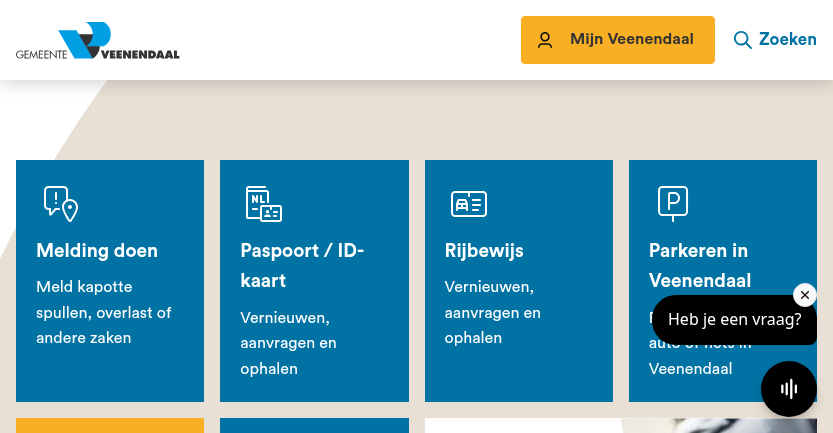Click the passport and ID card icon
The width and height of the screenshot is (833, 433).
click(x=264, y=203)
